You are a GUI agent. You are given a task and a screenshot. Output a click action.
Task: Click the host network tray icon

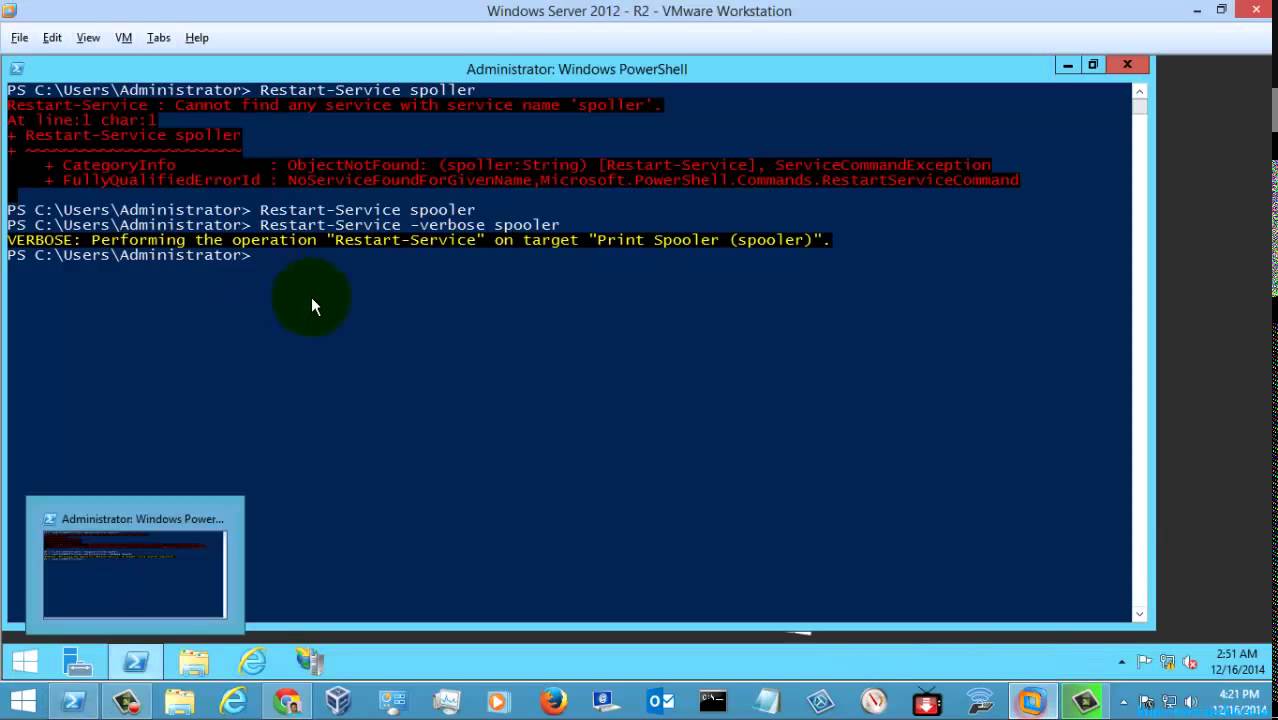click(1168, 702)
